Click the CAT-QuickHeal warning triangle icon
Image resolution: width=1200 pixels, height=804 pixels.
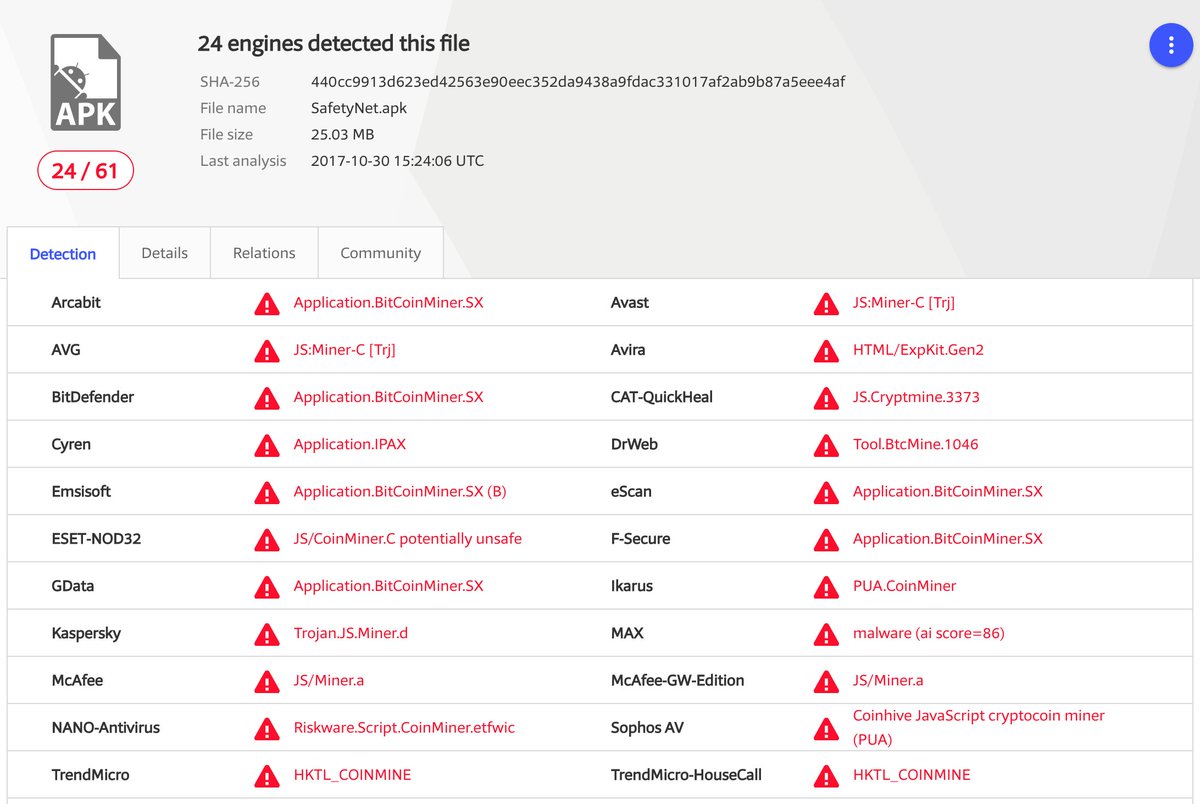click(826, 398)
